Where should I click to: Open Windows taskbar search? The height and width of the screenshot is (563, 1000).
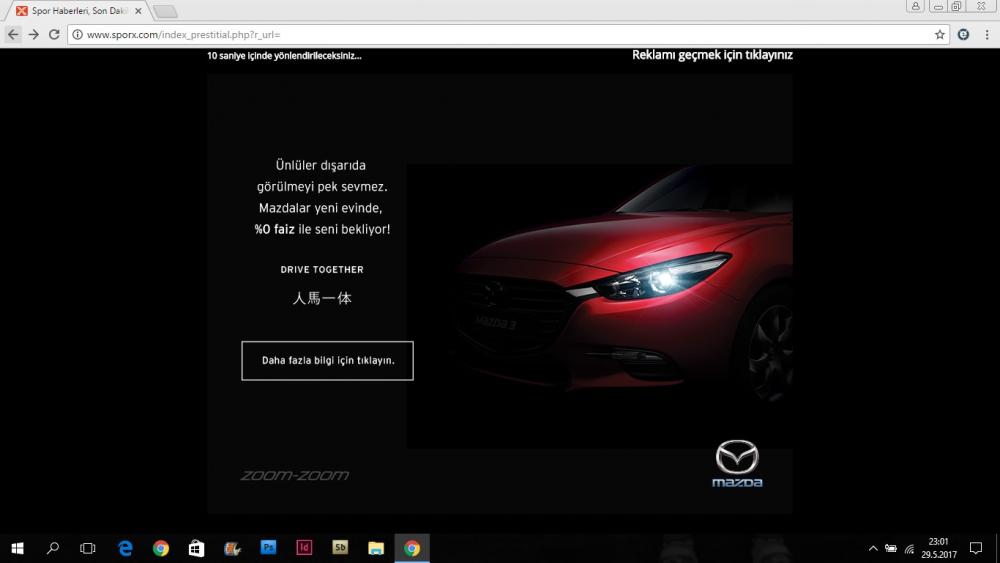tap(53, 548)
